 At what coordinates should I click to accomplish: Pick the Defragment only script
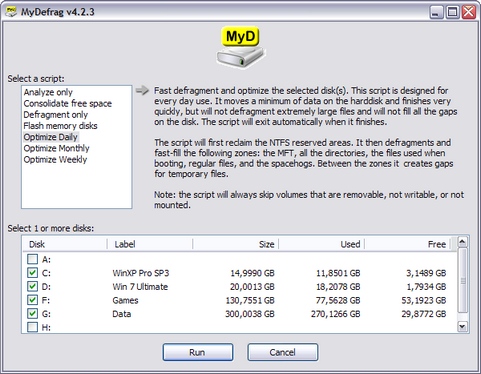tap(56, 115)
